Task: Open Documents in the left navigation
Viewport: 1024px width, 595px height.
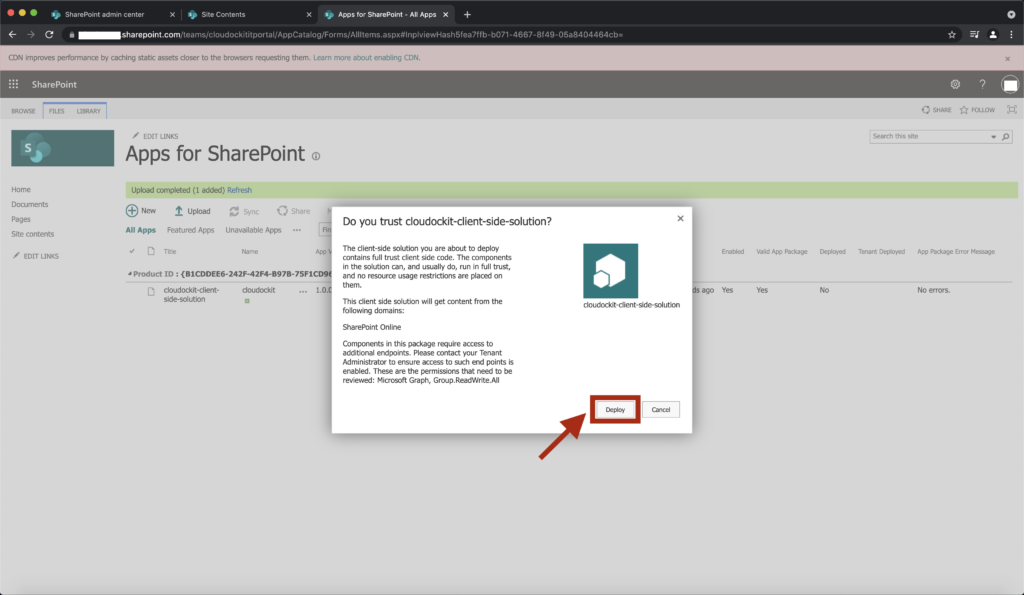Action: pos(29,204)
